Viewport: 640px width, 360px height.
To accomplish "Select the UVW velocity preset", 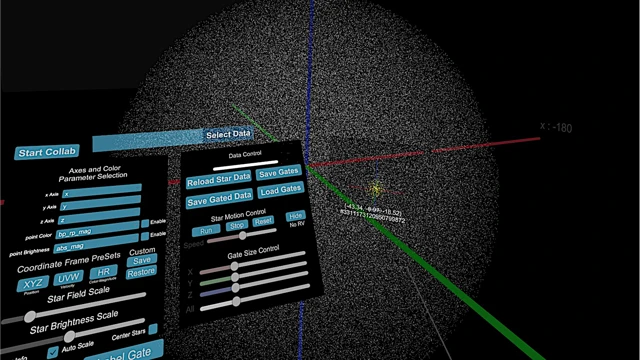I will (x=68, y=278).
